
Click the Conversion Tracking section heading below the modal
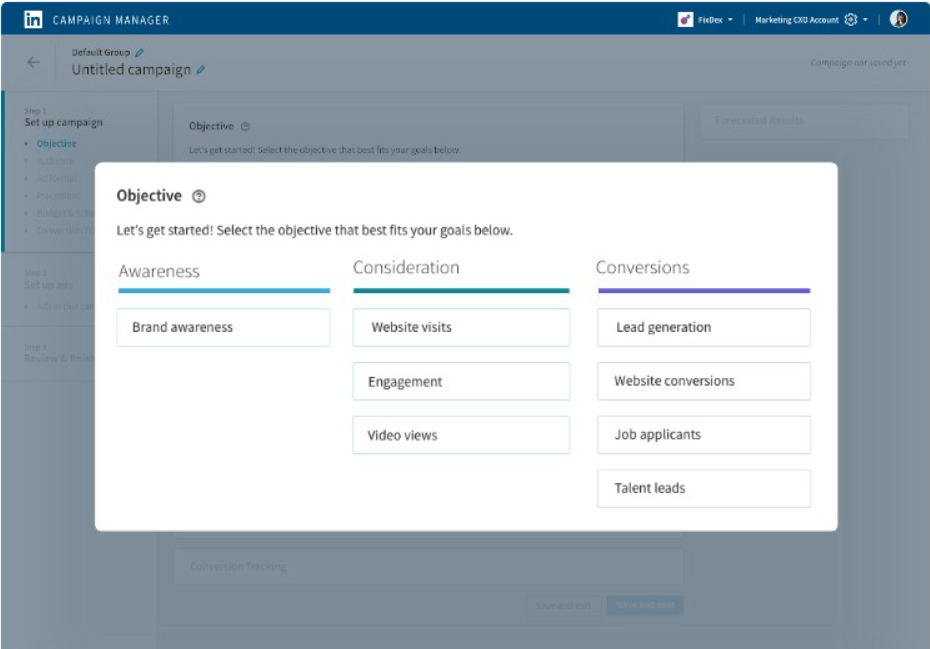point(238,567)
